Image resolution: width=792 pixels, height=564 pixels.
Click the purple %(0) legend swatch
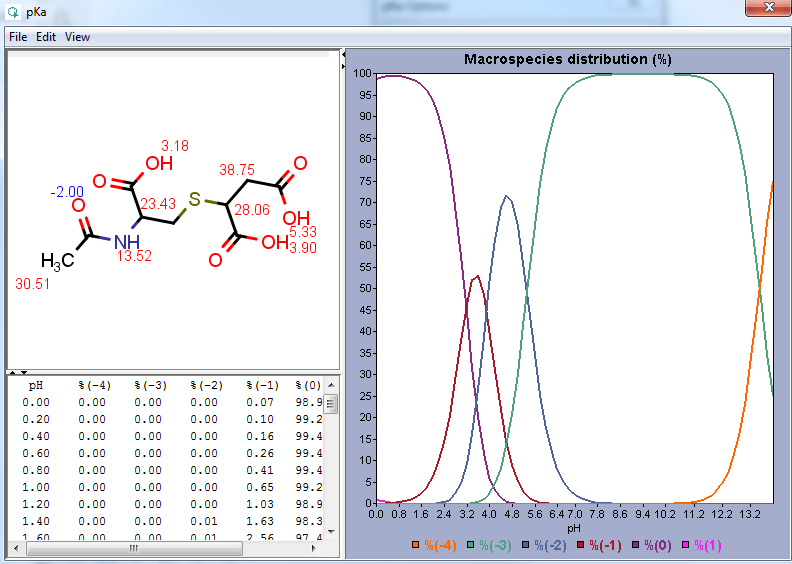point(636,545)
